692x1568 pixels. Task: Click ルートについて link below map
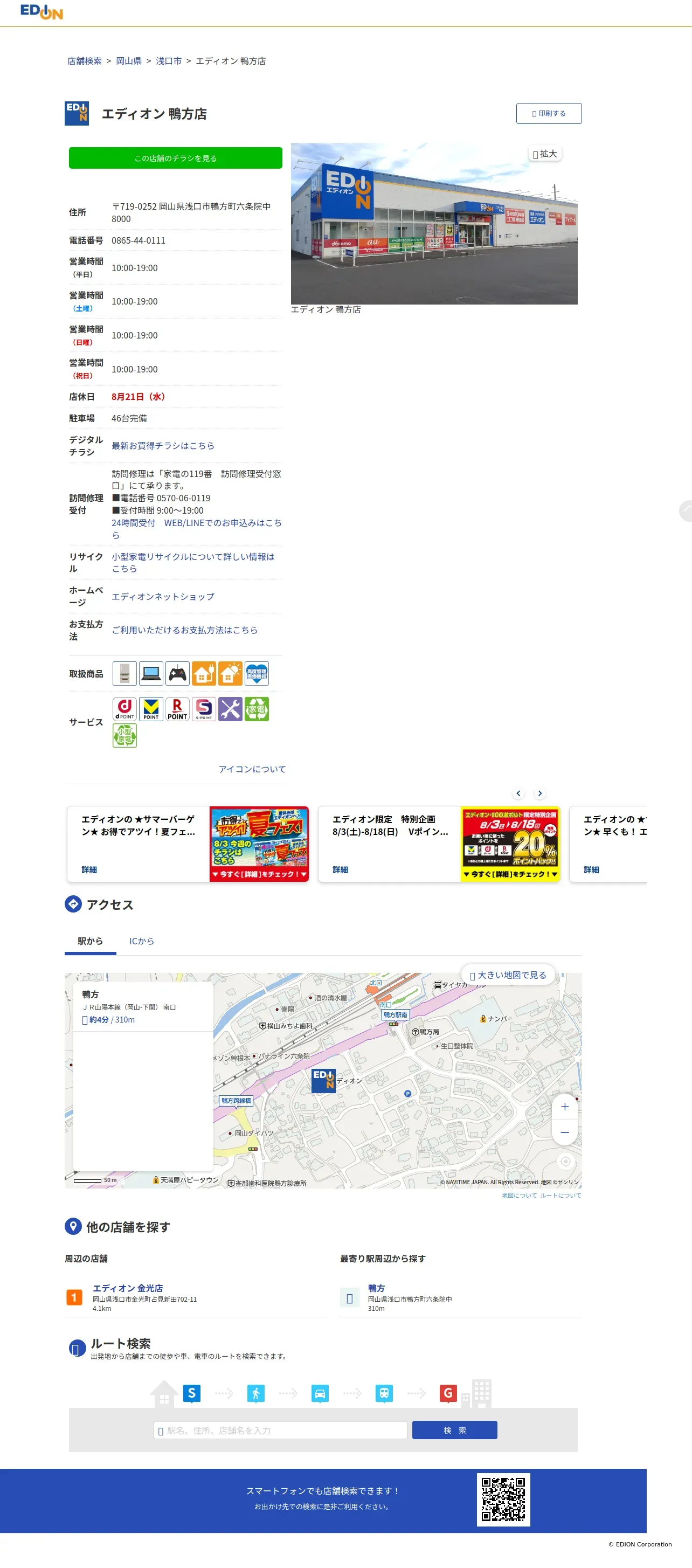click(560, 1196)
